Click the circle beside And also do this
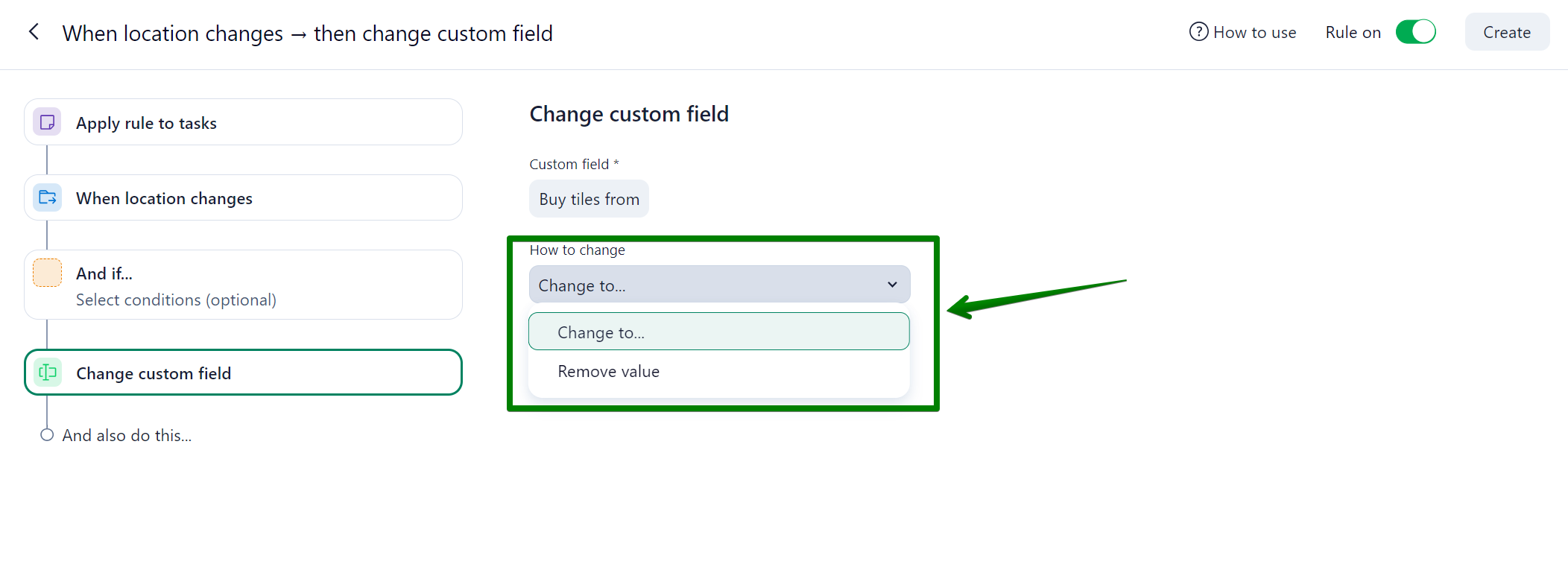The width and height of the screenshot is (1568, 570). (47, 435)
